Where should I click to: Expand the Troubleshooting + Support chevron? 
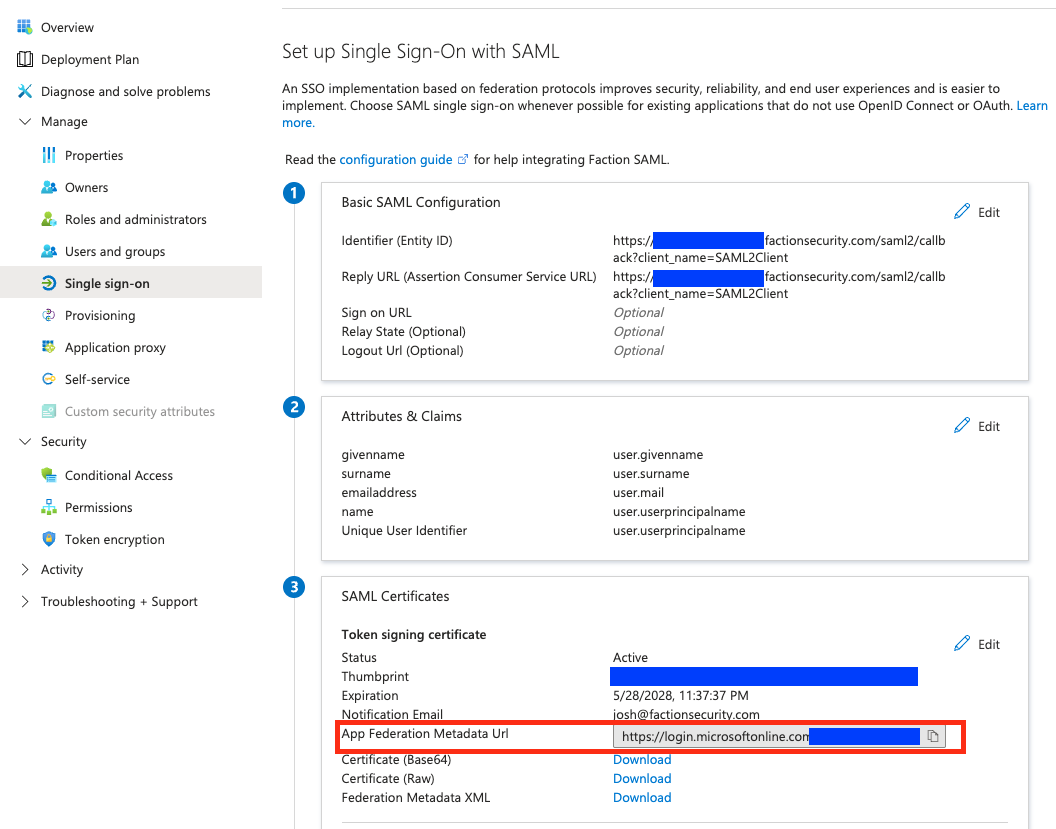click(x=25, y=601)
